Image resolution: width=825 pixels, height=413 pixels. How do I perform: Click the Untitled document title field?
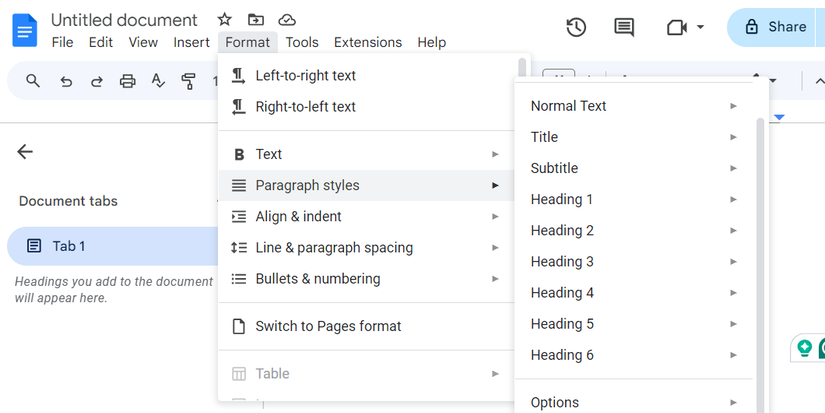(124, 20)
